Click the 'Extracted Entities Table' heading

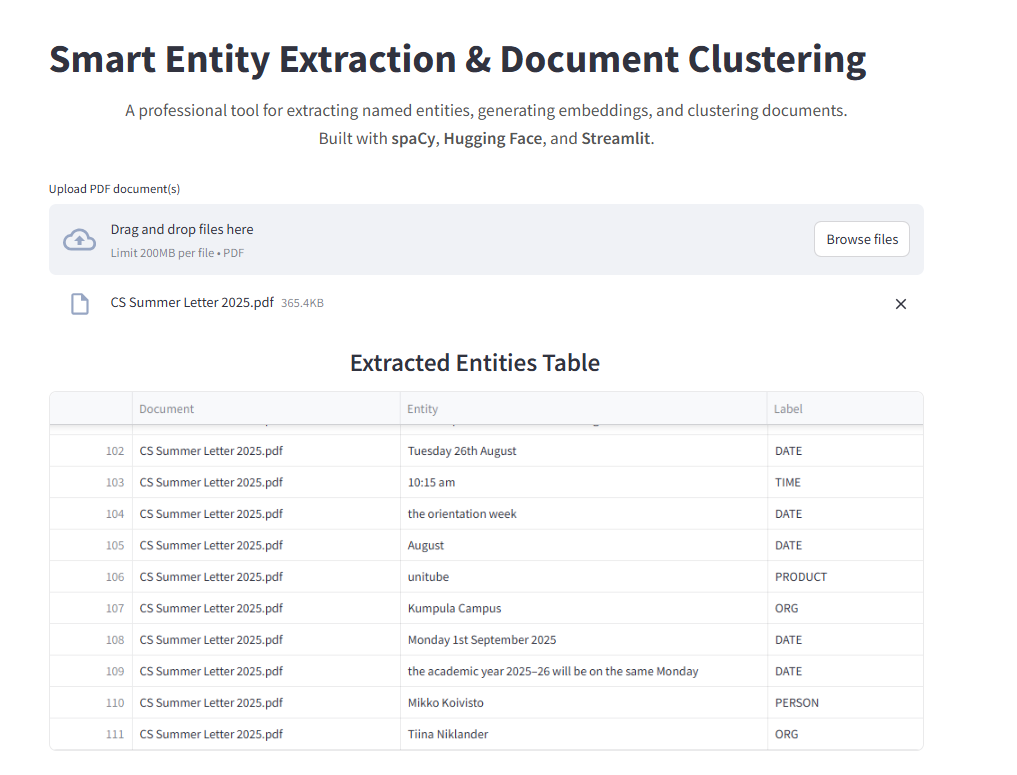[475, 363]
